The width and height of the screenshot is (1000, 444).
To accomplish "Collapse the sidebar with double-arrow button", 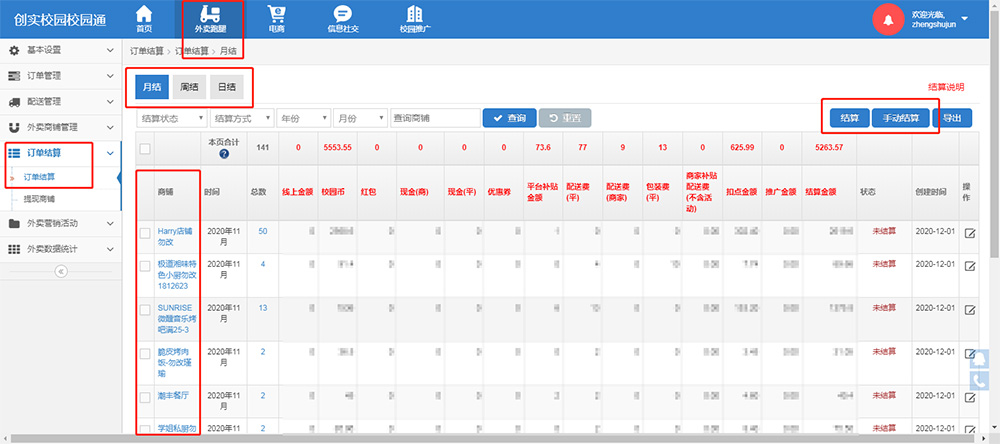I will click(60, 270).
